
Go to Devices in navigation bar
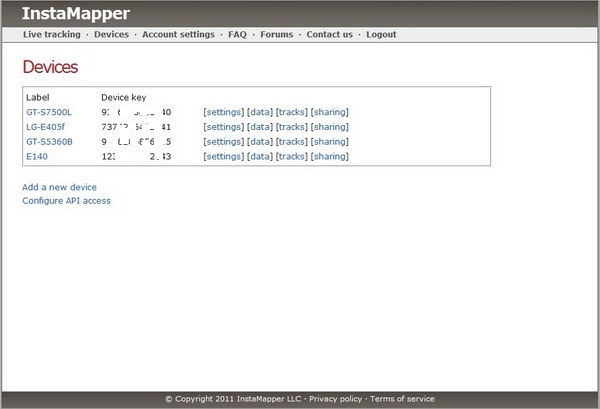coord(111,34)
